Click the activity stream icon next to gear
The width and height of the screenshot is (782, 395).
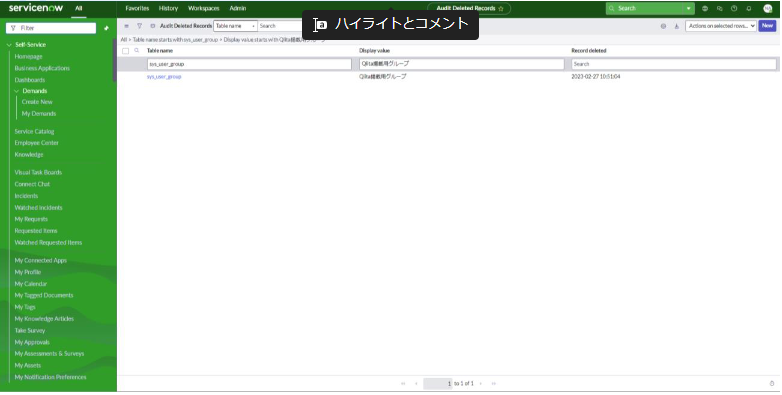(x=677, y=26)
